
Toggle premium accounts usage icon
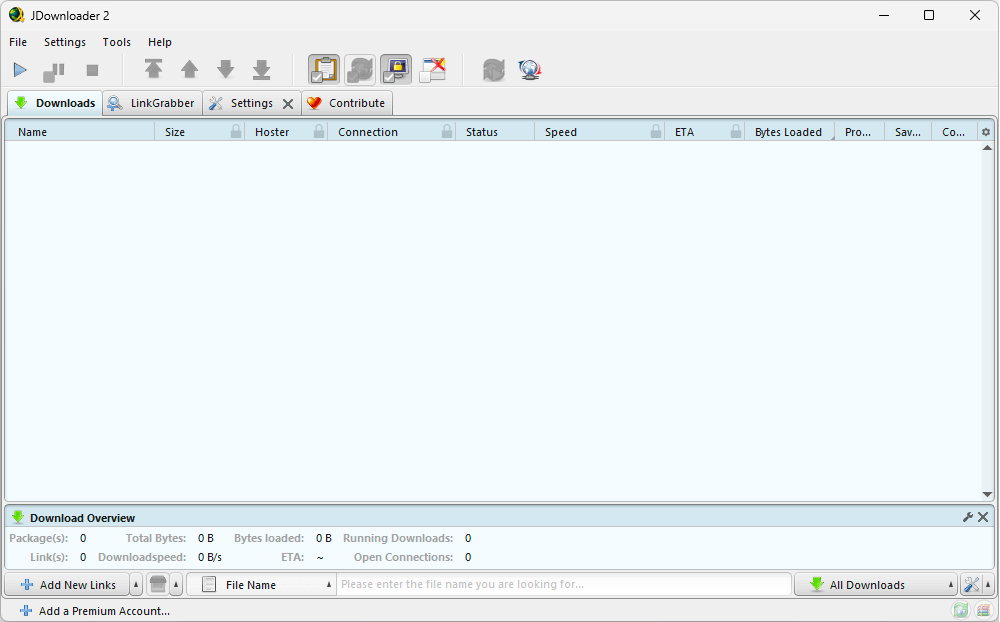pyautogui.click(x=396, y=70)
